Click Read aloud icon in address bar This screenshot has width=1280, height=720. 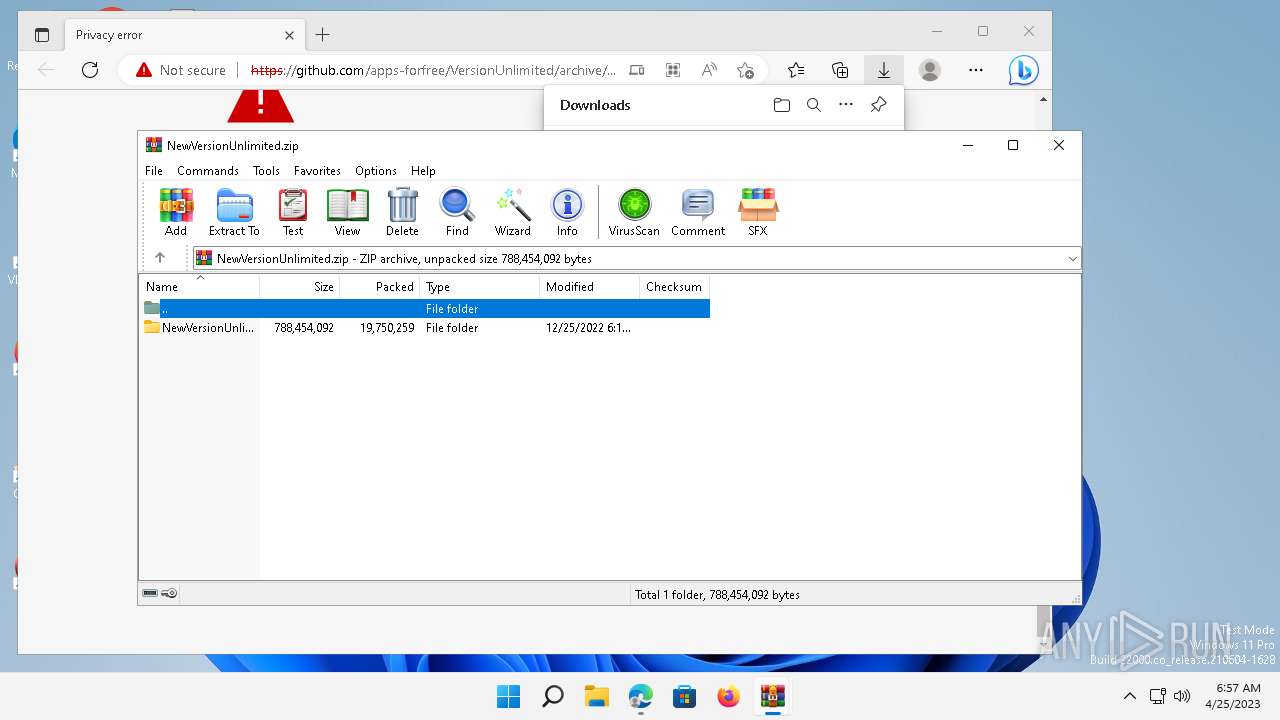click(x=709, y=70)
